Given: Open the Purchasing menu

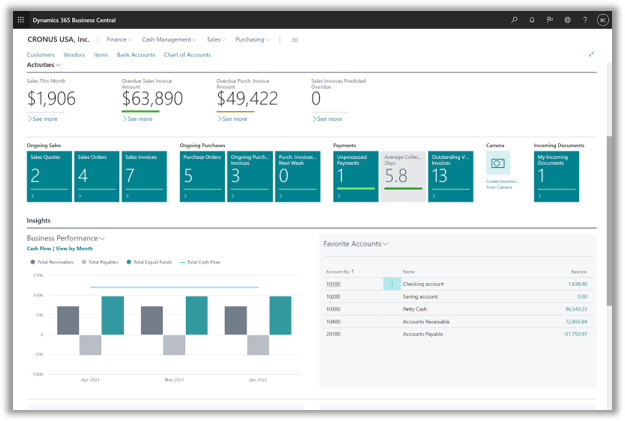Looking at the screenshot, I should click(x=252, y=39).
